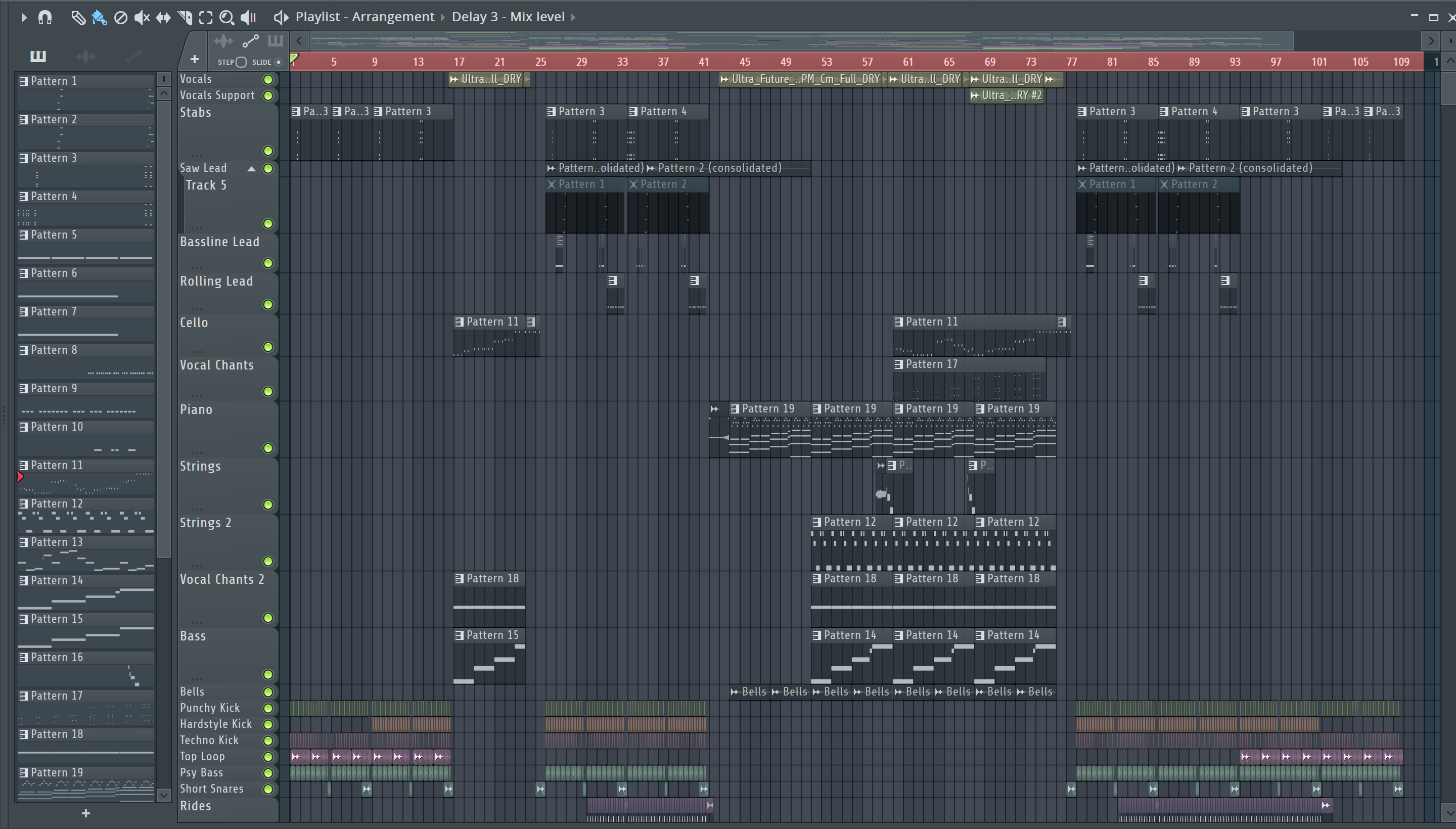Click the speaker icon before Playlist title
1456x829 pixels.
coord(281,18)
